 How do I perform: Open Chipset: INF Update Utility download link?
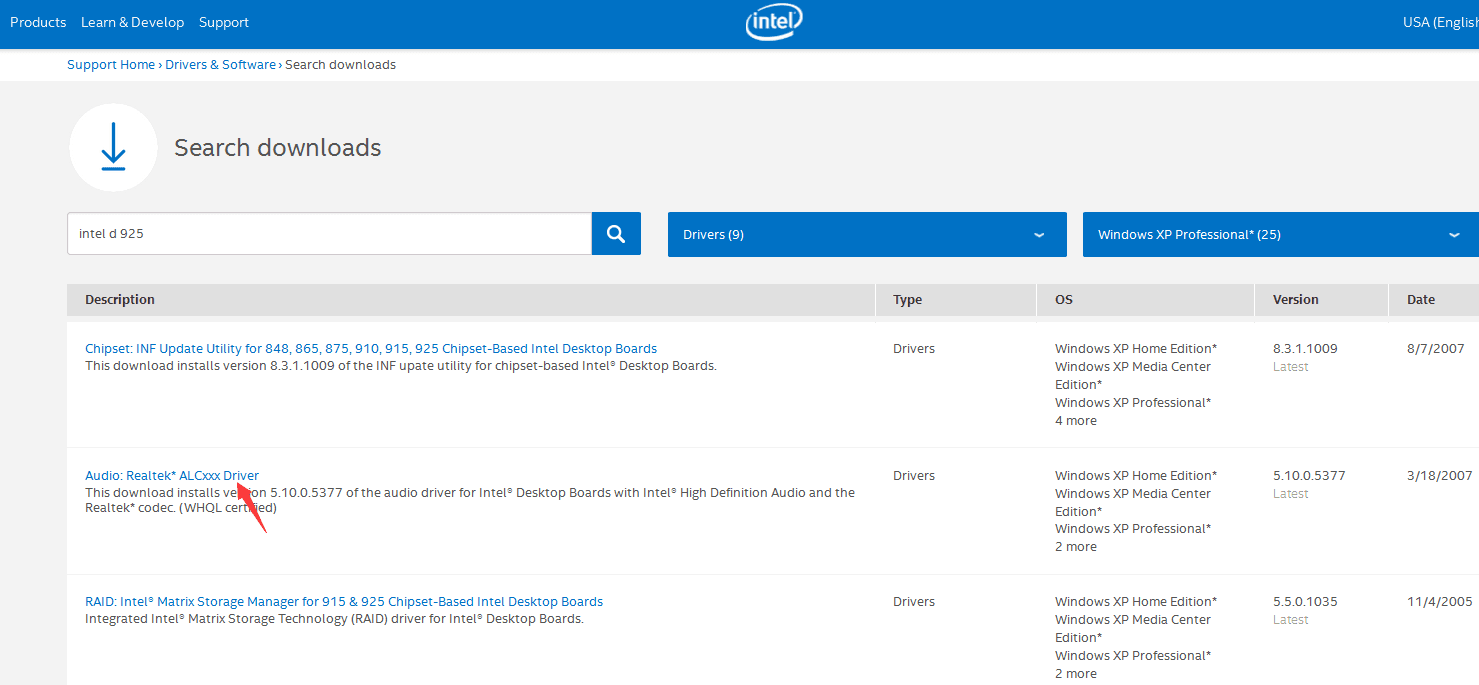(371, 349)
